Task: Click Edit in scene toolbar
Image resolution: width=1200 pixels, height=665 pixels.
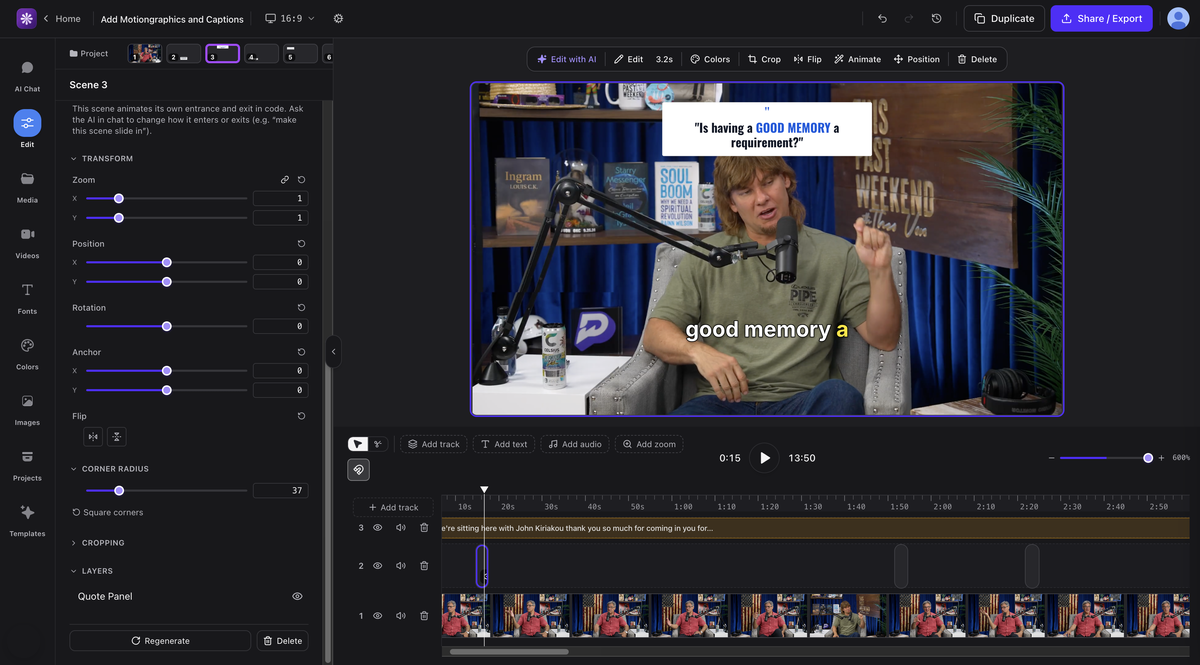Action: (x=628, y=59)
